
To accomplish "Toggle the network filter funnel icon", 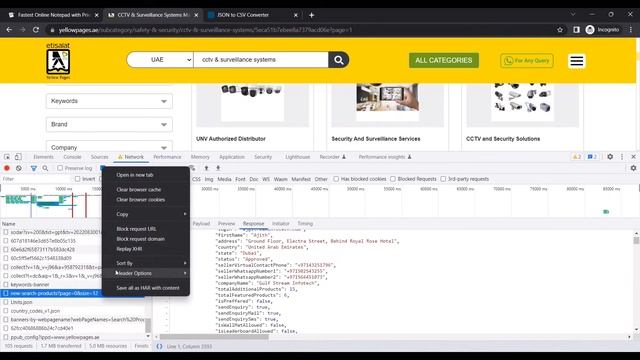I will coord(34,168).
